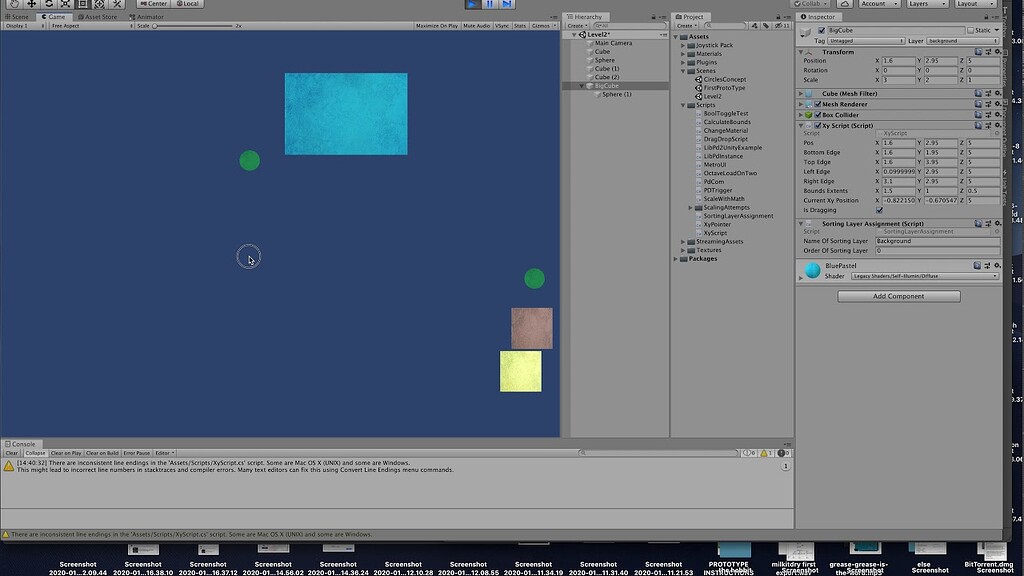The width and height of the screenshot is (1024, 576).
Task: Select the Rect transform tool
Action: point(82,4)
